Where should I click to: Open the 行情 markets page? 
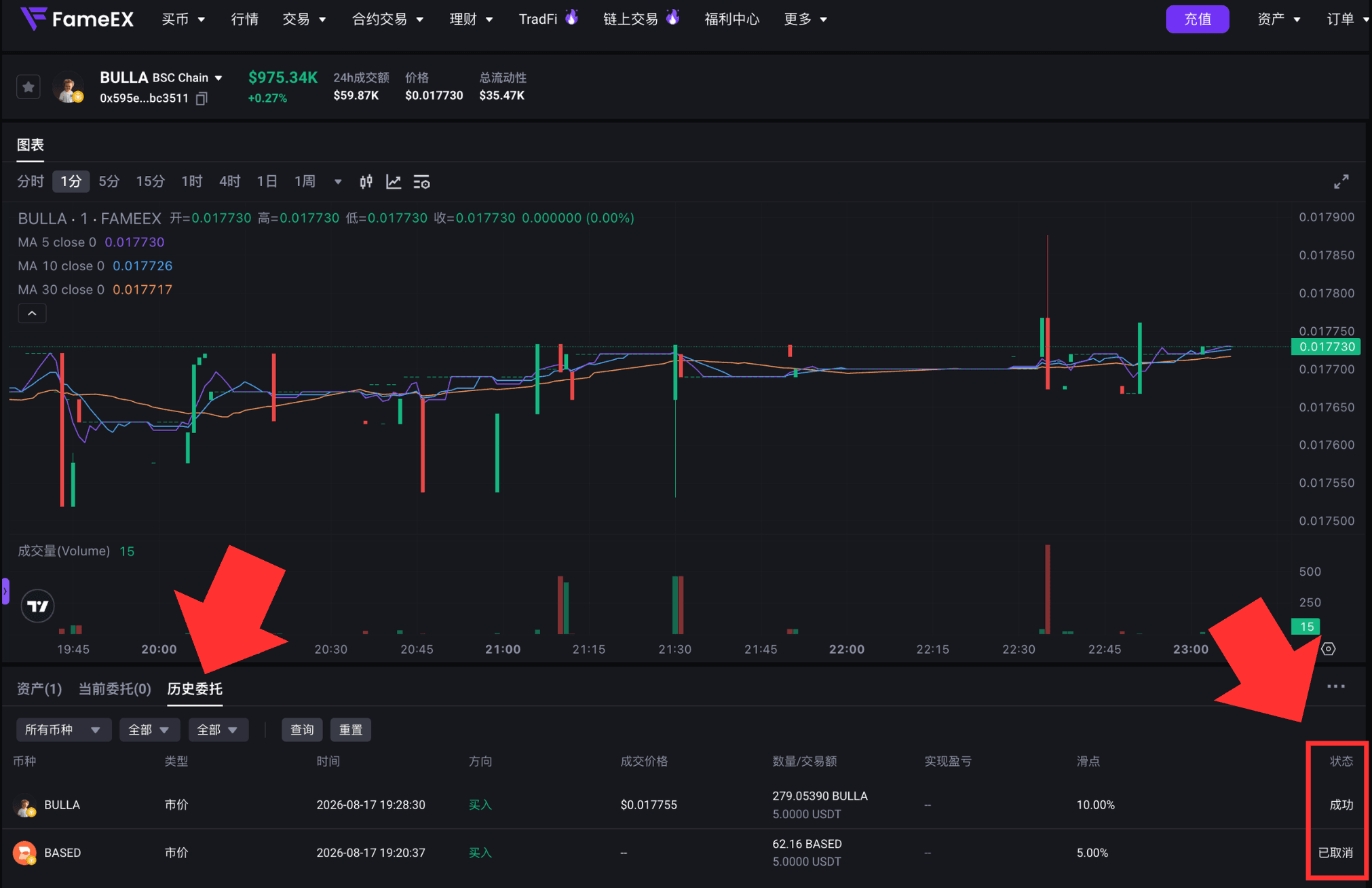pos(244,19)
